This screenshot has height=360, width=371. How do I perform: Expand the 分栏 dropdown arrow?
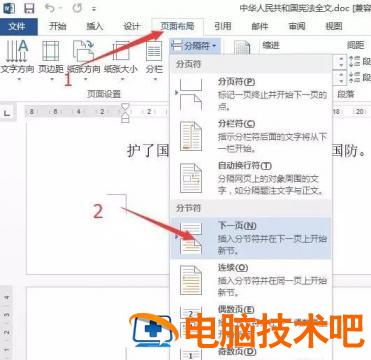[x=155, y=79]
